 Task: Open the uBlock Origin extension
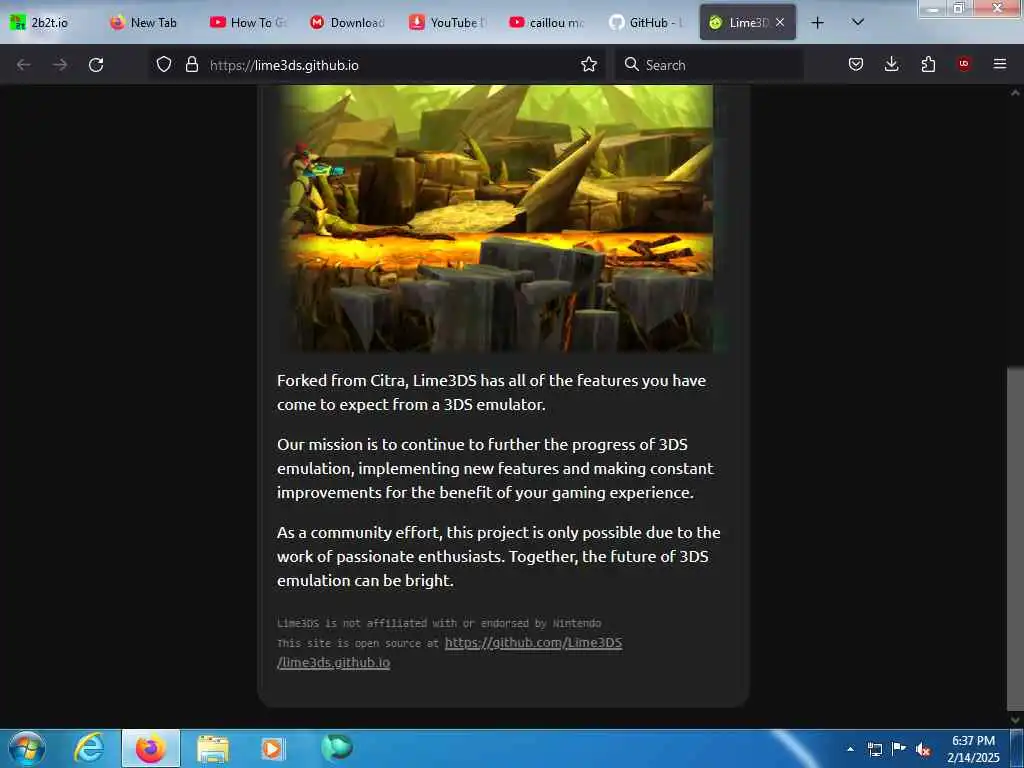[x=964, y=64]
